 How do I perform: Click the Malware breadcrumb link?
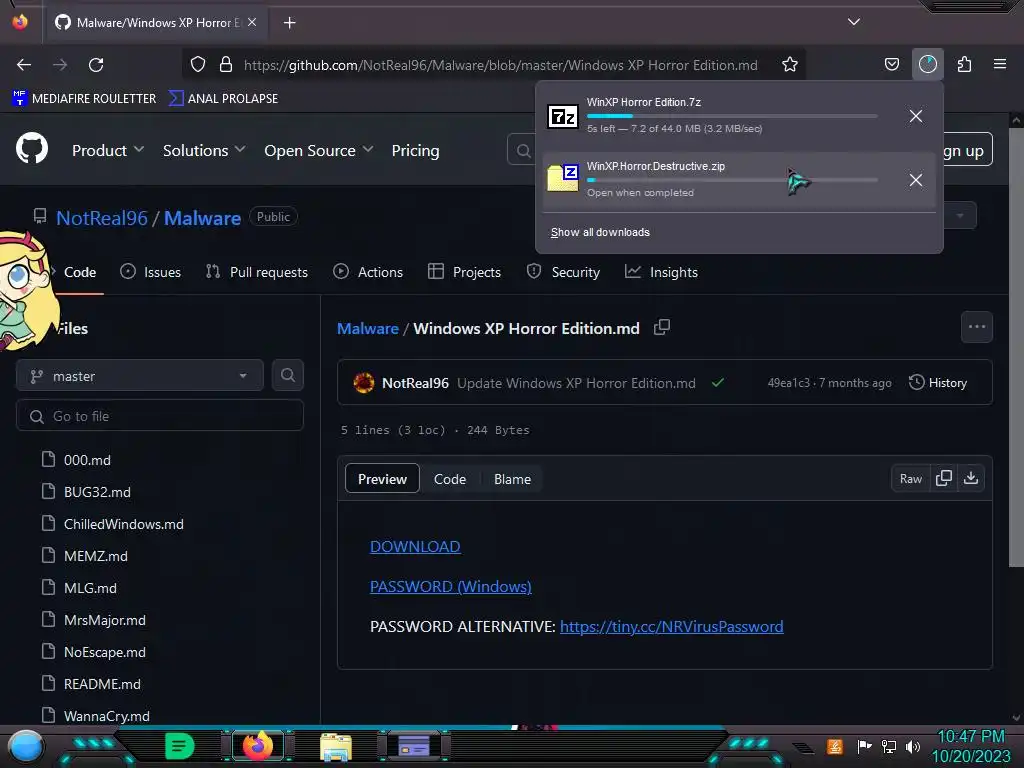tap(368, 328)
